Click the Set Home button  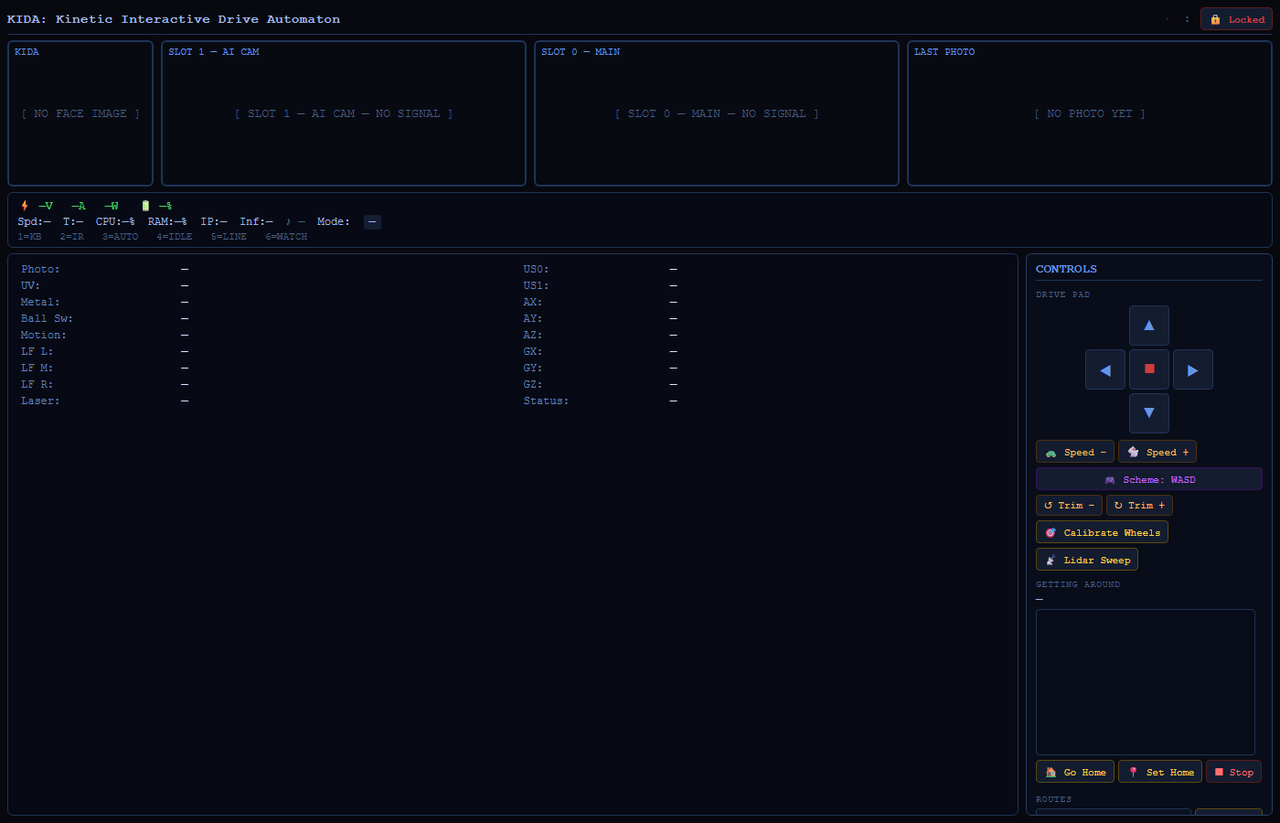(1160, 772)
